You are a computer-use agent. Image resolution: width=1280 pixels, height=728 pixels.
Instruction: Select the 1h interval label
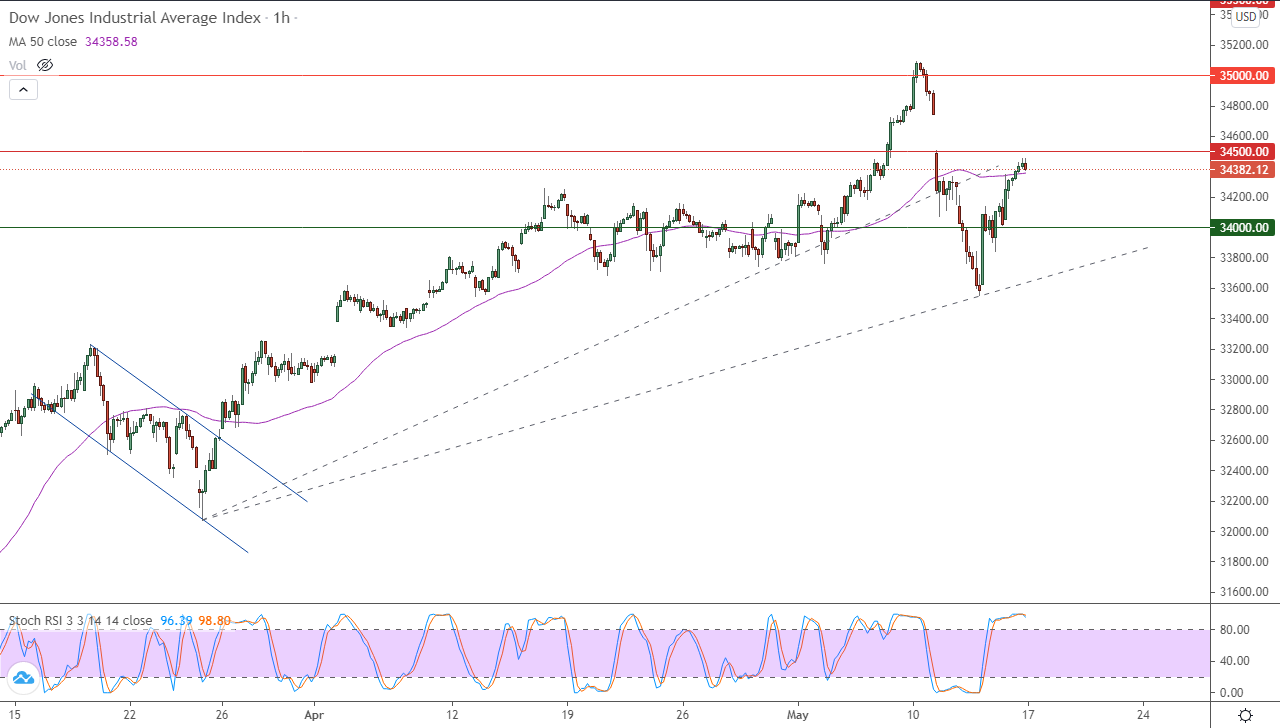point(280,18)
